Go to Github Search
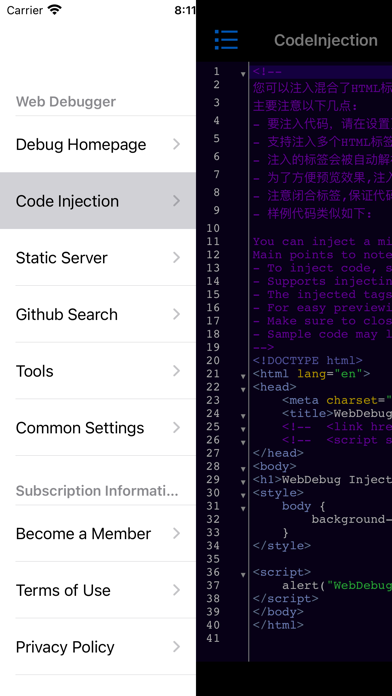Image resolution: width=392 pixels, height=696 pixels. coord(98,314)
